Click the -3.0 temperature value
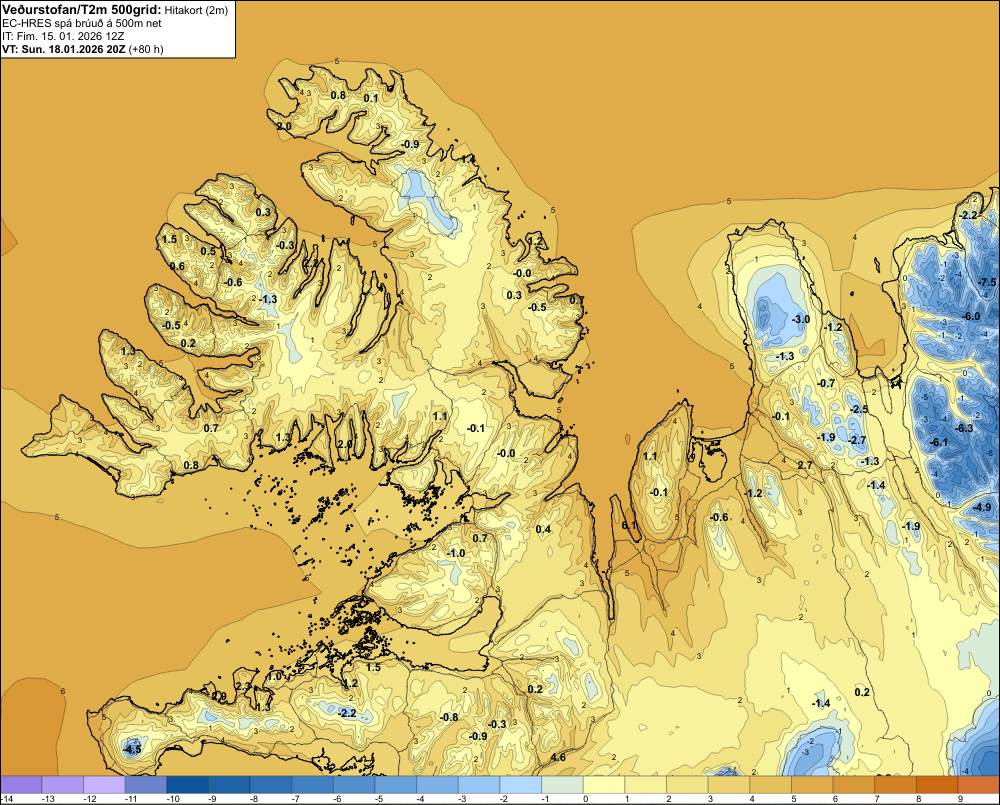The width and height of the screenshot is (1000, 805). click(800, 319)
